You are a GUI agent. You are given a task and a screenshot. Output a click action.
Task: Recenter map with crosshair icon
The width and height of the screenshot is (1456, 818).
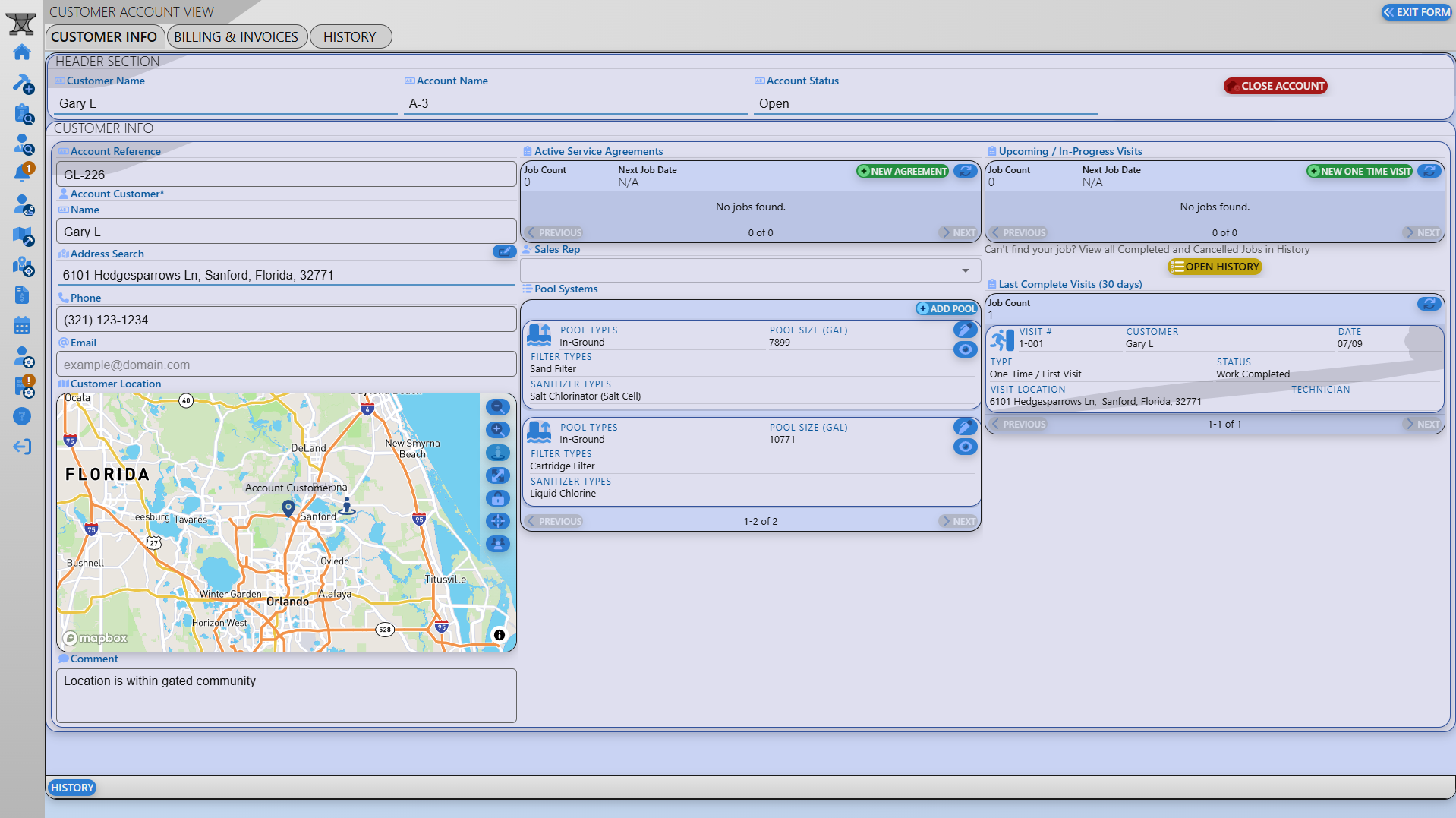point(497,521)
